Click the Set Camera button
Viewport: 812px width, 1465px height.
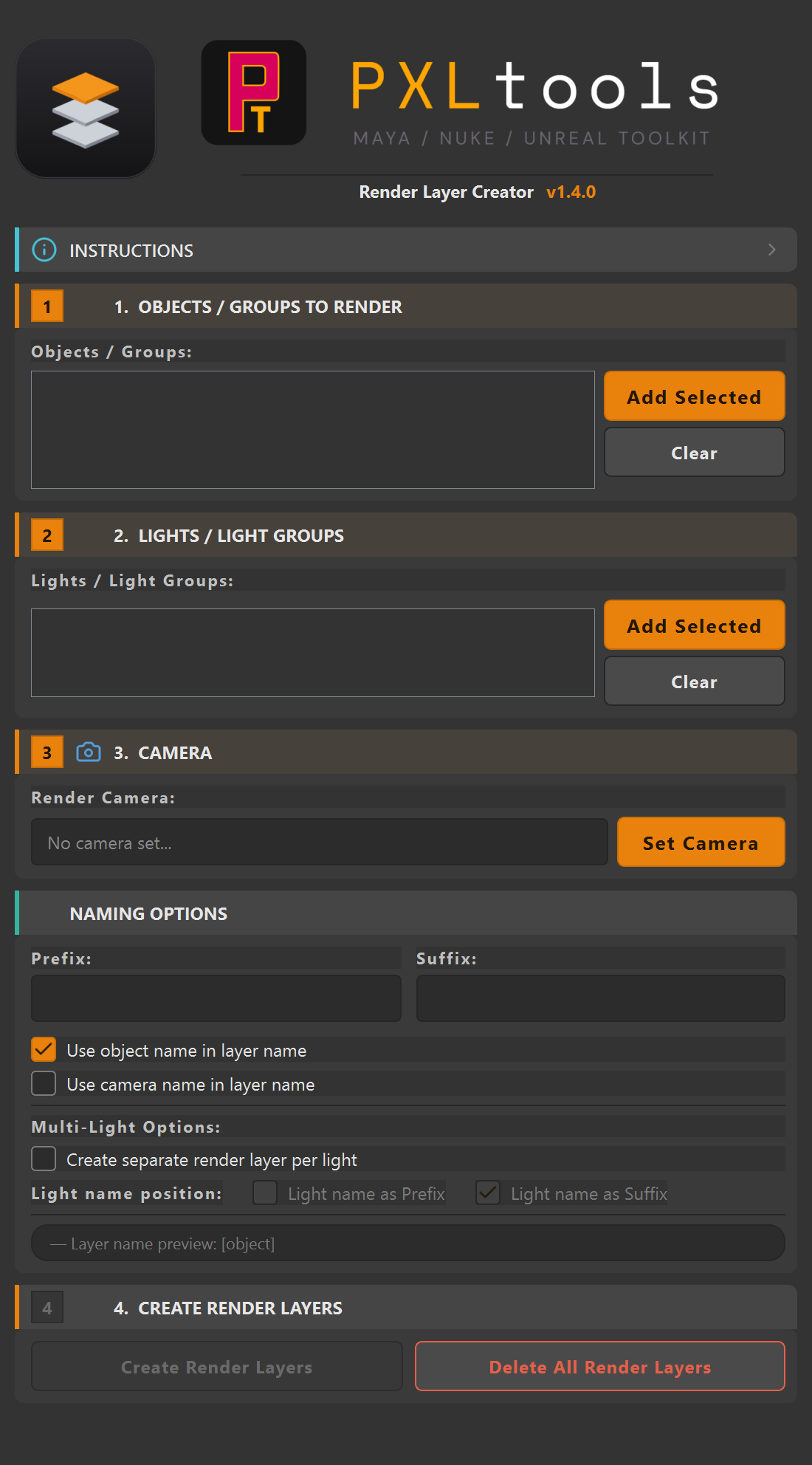coord(701,843)
